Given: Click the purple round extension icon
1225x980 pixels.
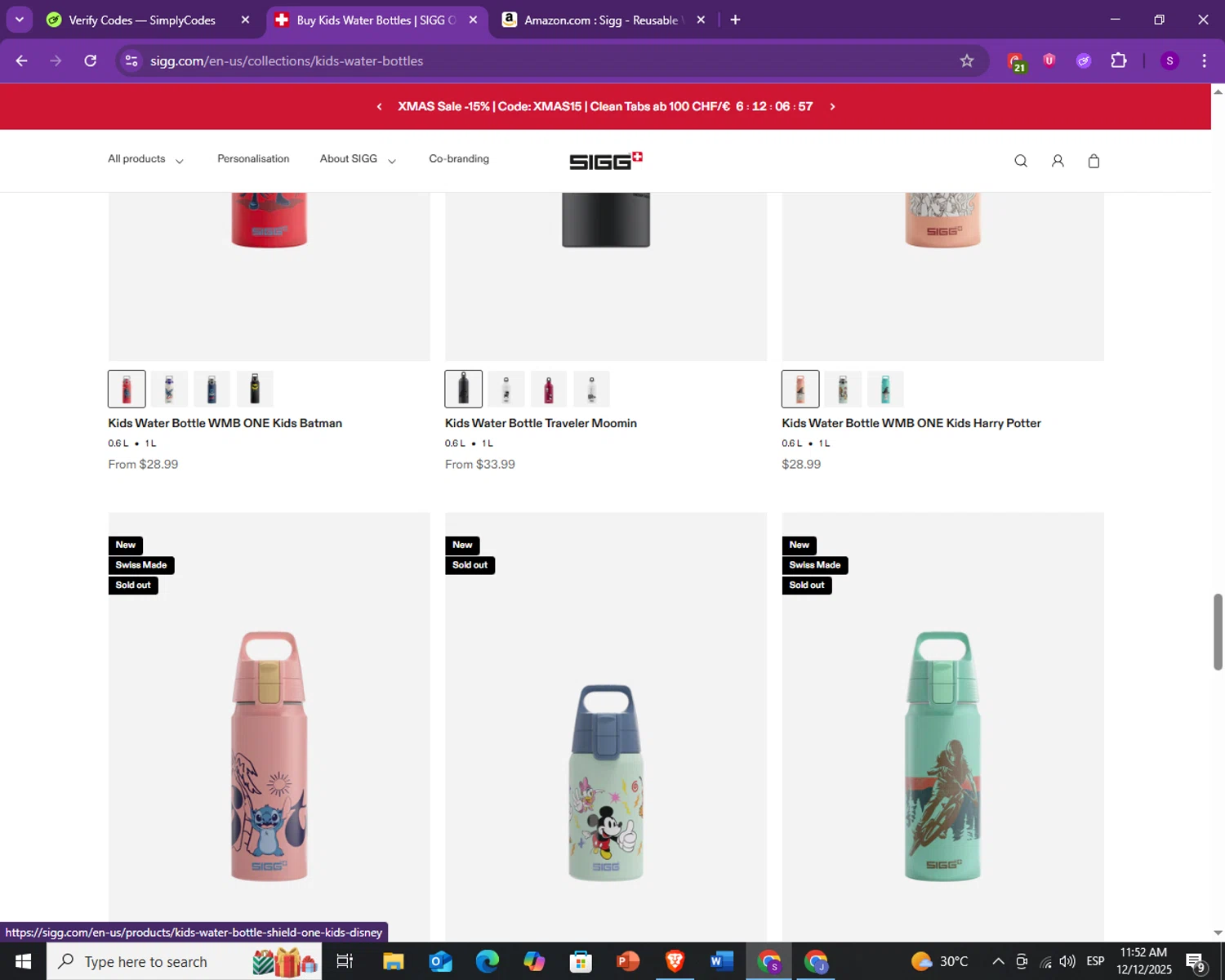Looking at the screenshot, I should tap(1084, 61).
